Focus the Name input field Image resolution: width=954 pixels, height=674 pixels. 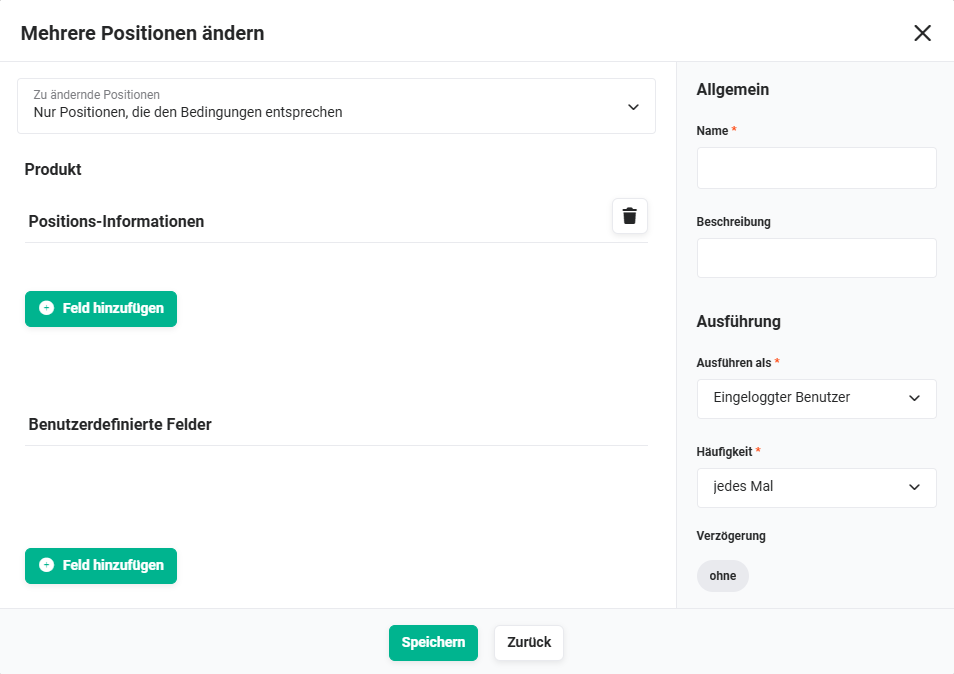click(x=816, y=168)
